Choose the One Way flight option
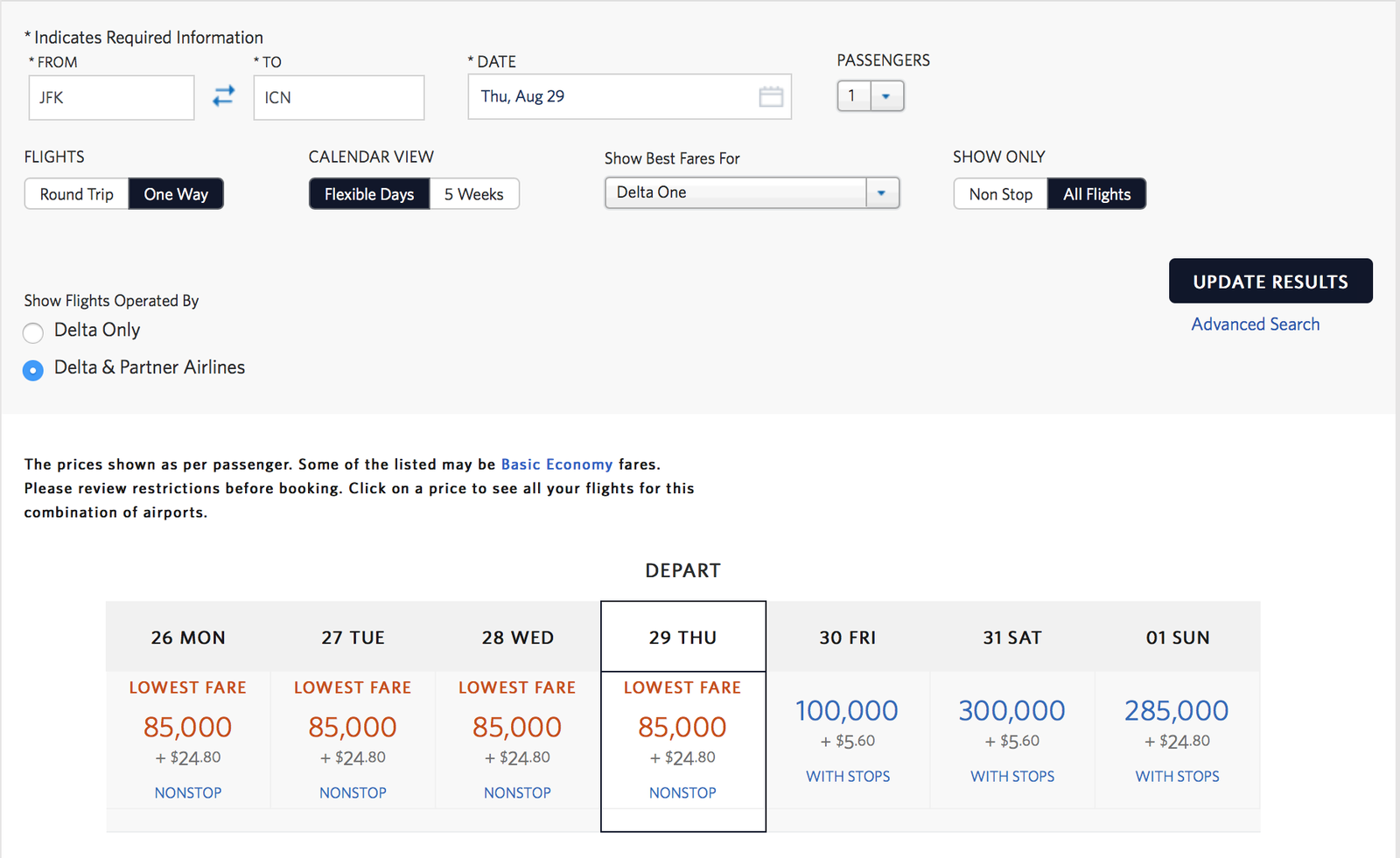Viewport: 1400px width, 858px height. [x=176, y=194]
